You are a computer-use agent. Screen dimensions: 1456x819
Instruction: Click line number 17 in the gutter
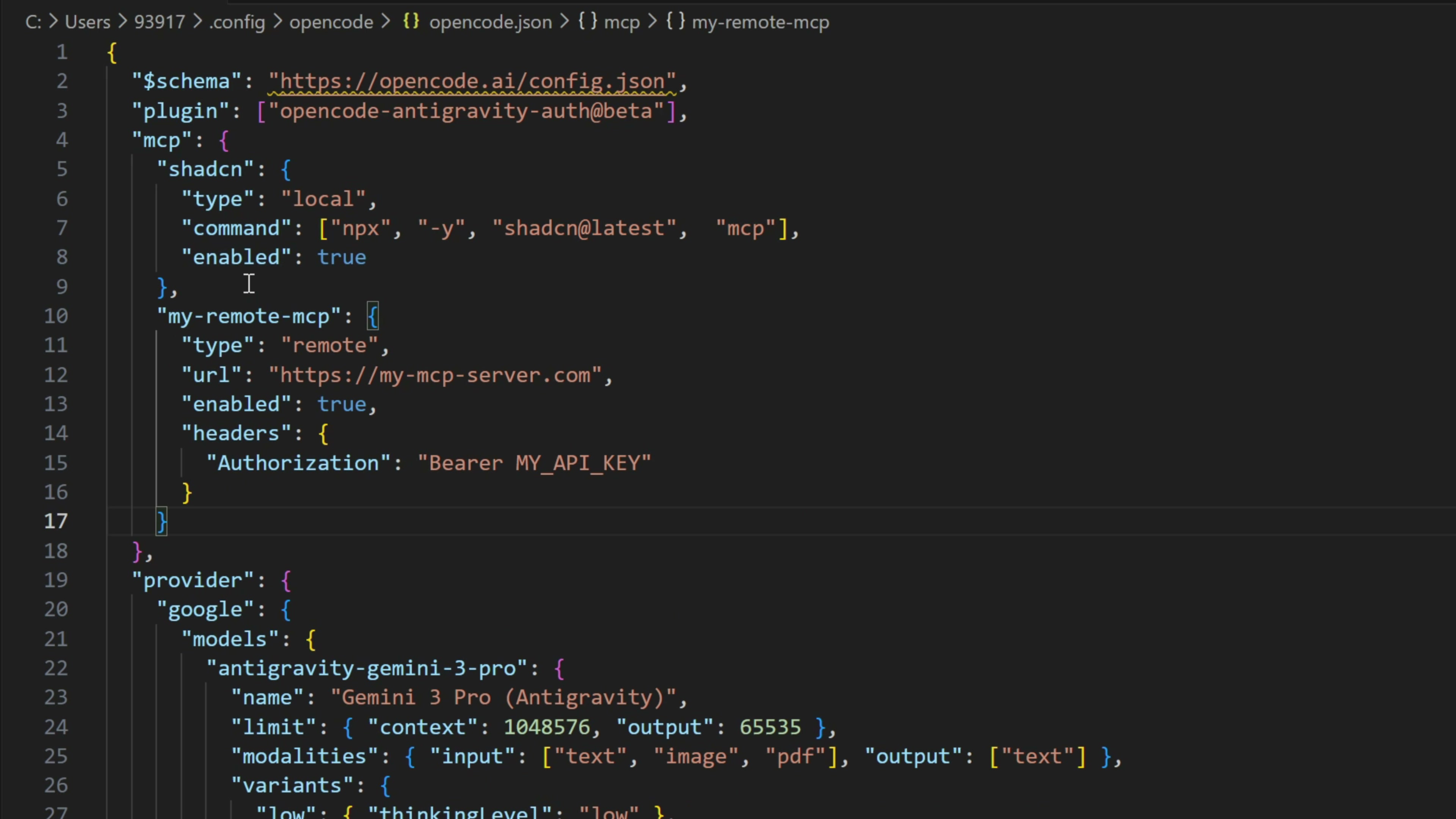click(x=56, y=521)
